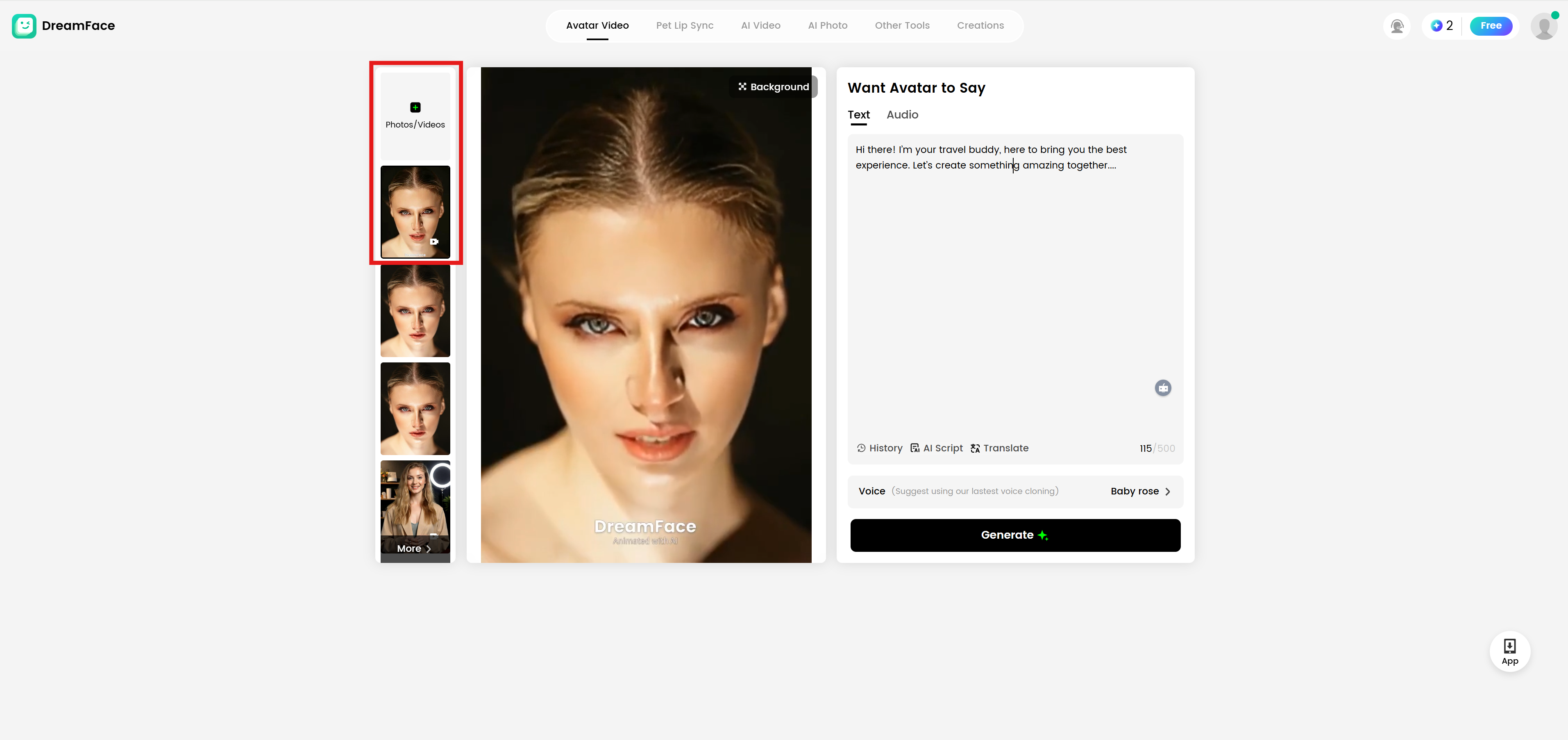1568x740 pixels.
Task: Open the AI Photo tab
Action: [827, 25]
